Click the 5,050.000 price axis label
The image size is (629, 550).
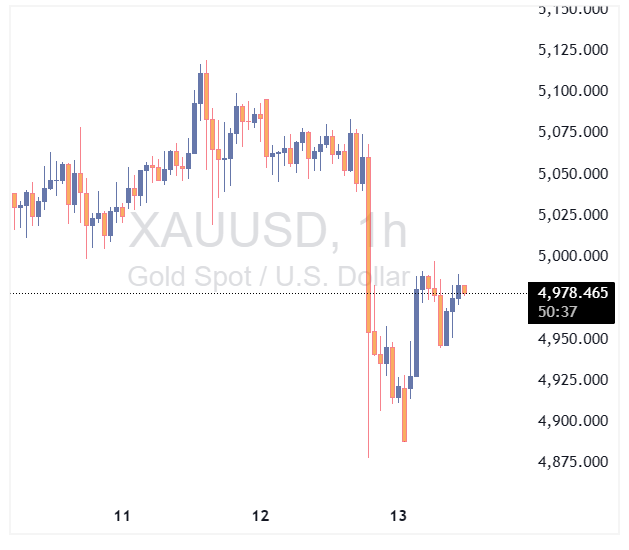pyautogui.click(x=573, y=173)
